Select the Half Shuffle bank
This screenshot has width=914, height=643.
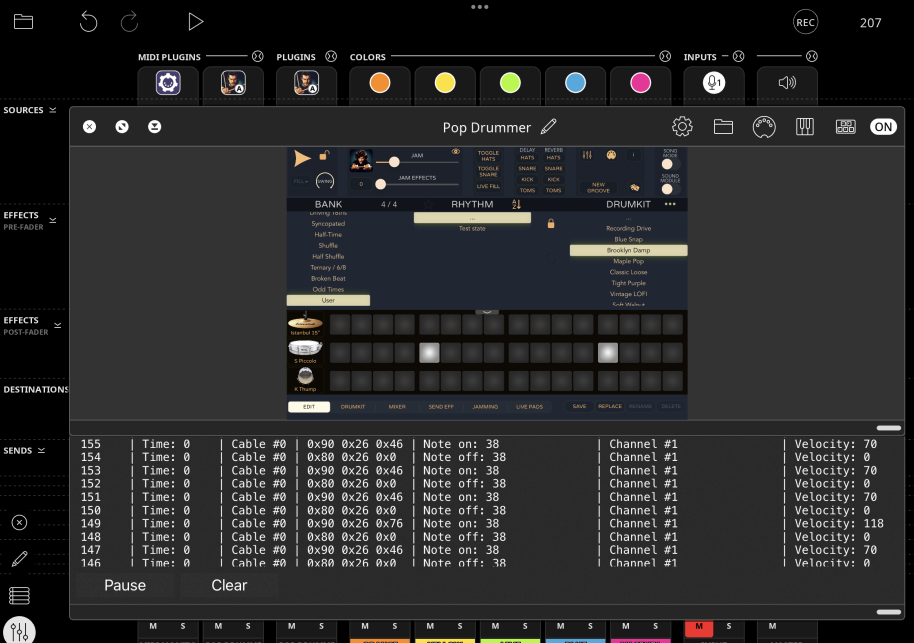pyautogui.click(x=328, y=257)
